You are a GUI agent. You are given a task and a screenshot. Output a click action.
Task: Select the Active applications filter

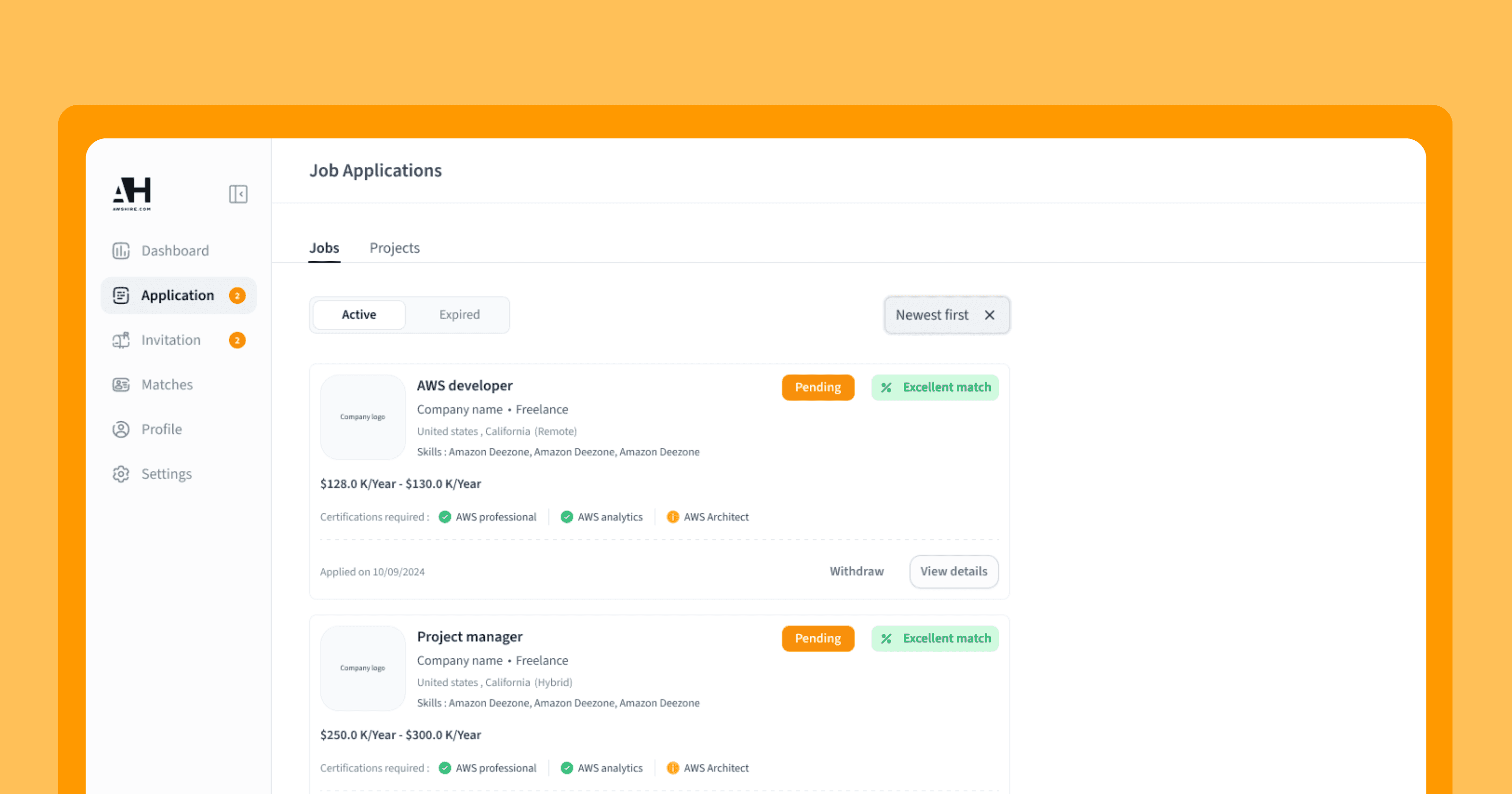tap(358, 315)
